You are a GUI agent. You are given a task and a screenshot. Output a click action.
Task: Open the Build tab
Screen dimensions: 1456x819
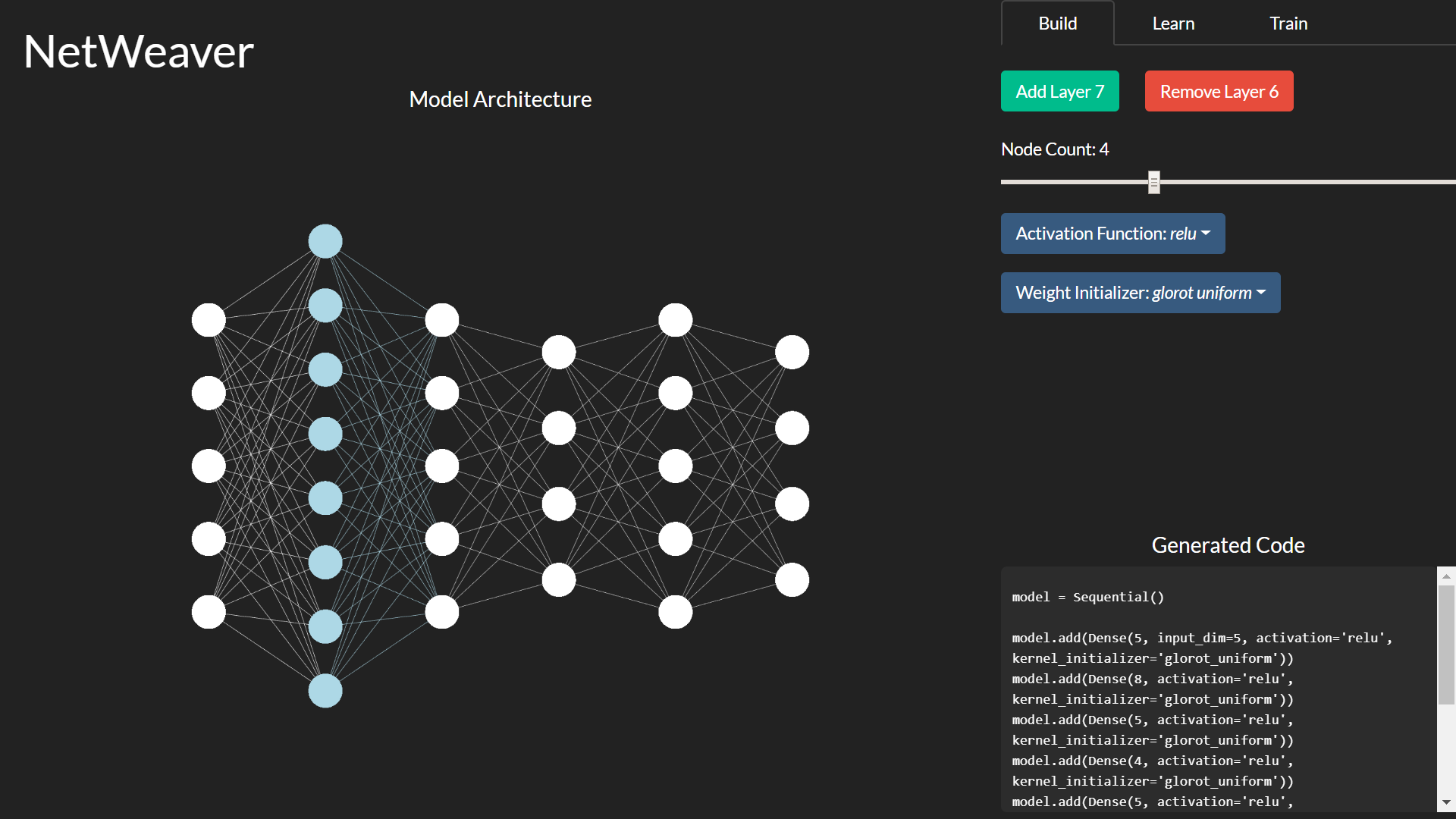click(1057, 24)
